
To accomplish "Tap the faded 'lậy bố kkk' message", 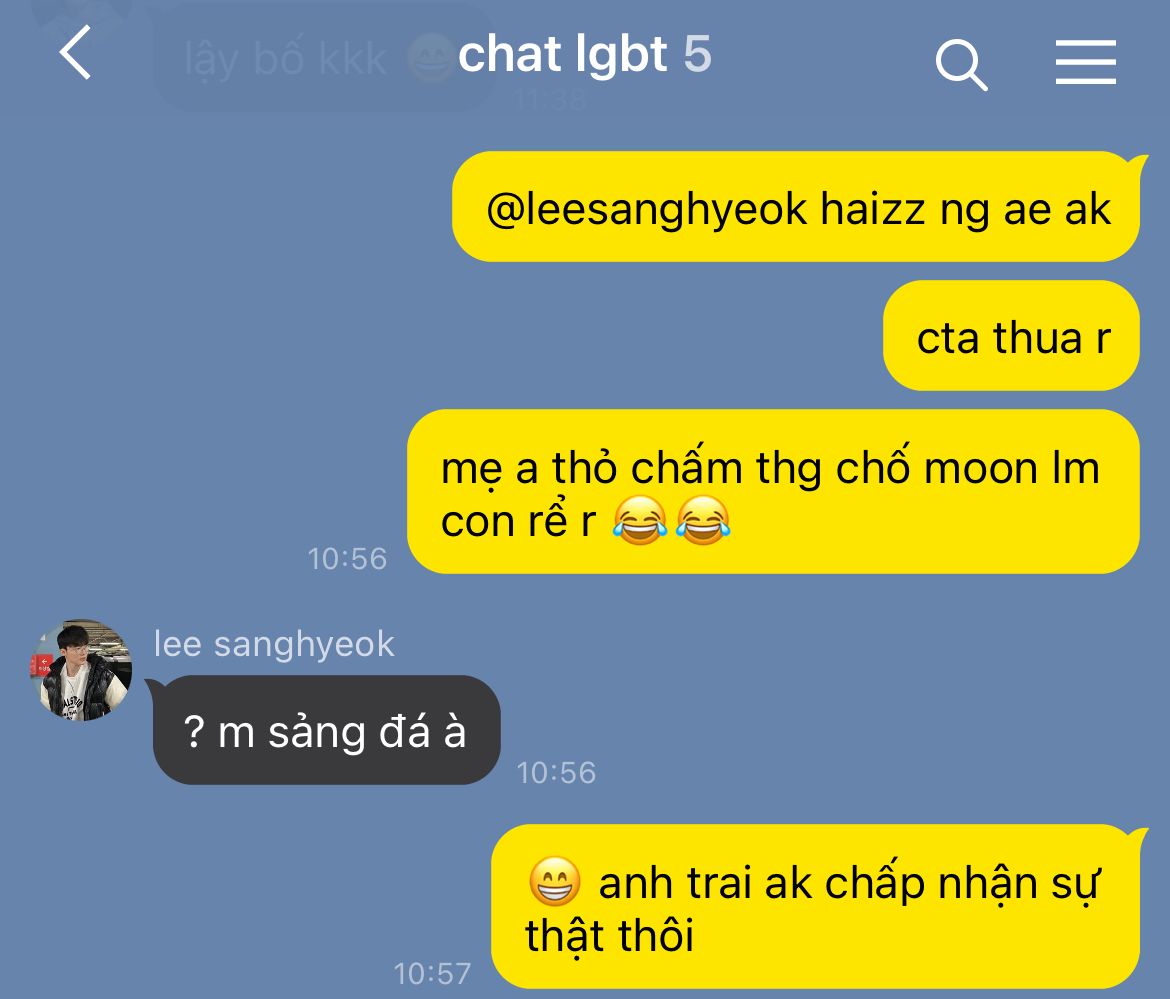I will click(x=286, y=59).
